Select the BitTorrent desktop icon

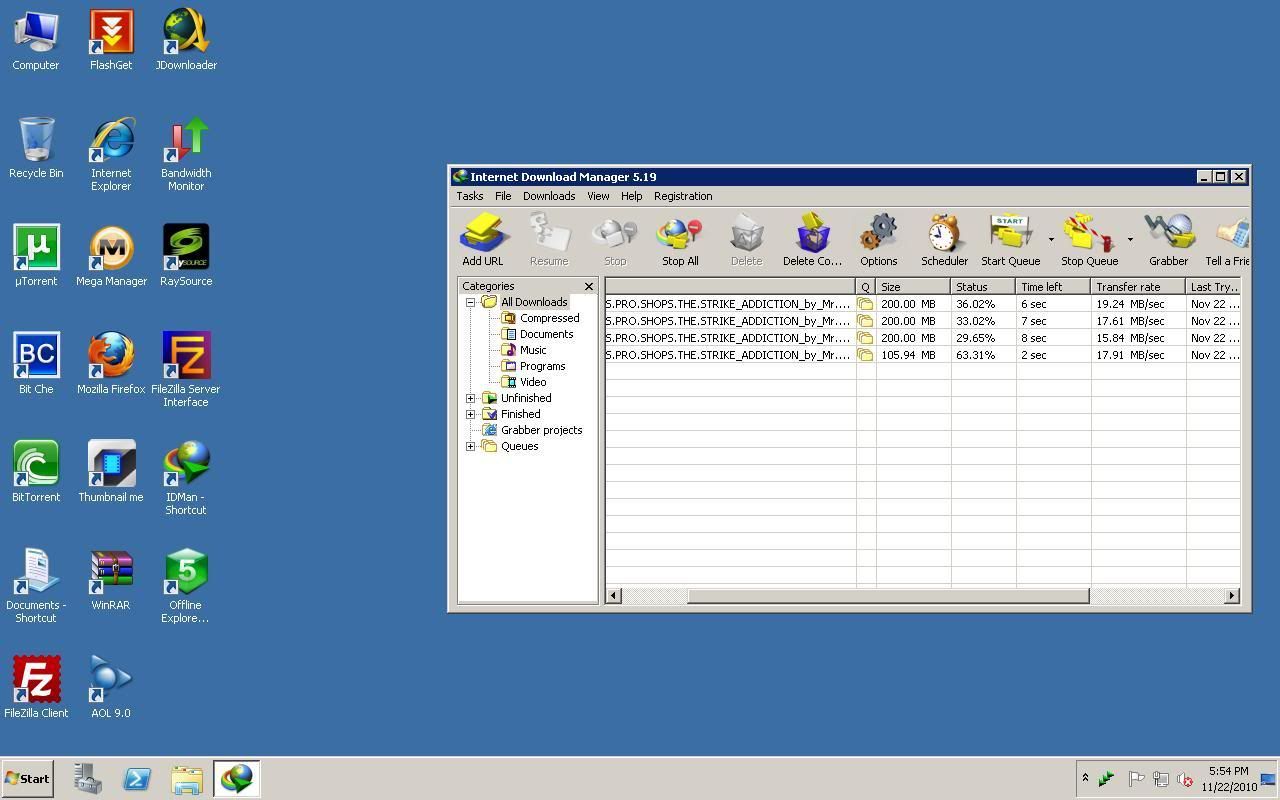pos(36,472)
